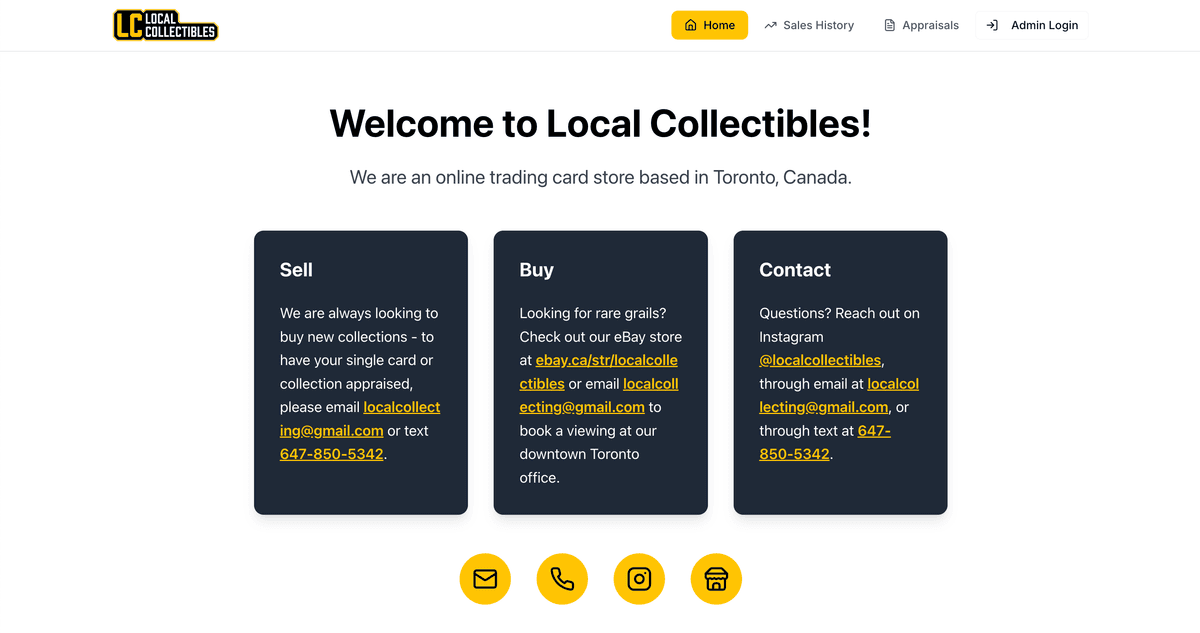Click the yellow email envelope icon
The height and width of the screenshot is (633, 1200).
pos(485,579)
